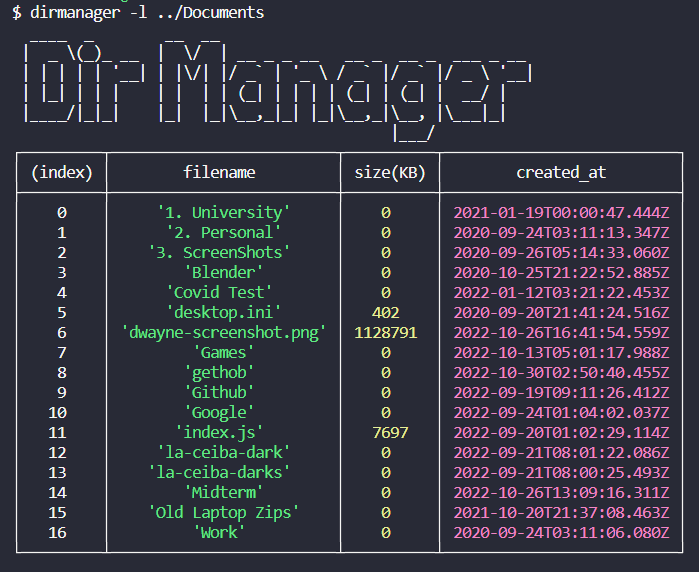The width and height of the screenshot is (699, 572).
Task: Click timestamp 2021-01-19T00:00:47.444Z
Action: pyautogui.click(x=561, y=212)
